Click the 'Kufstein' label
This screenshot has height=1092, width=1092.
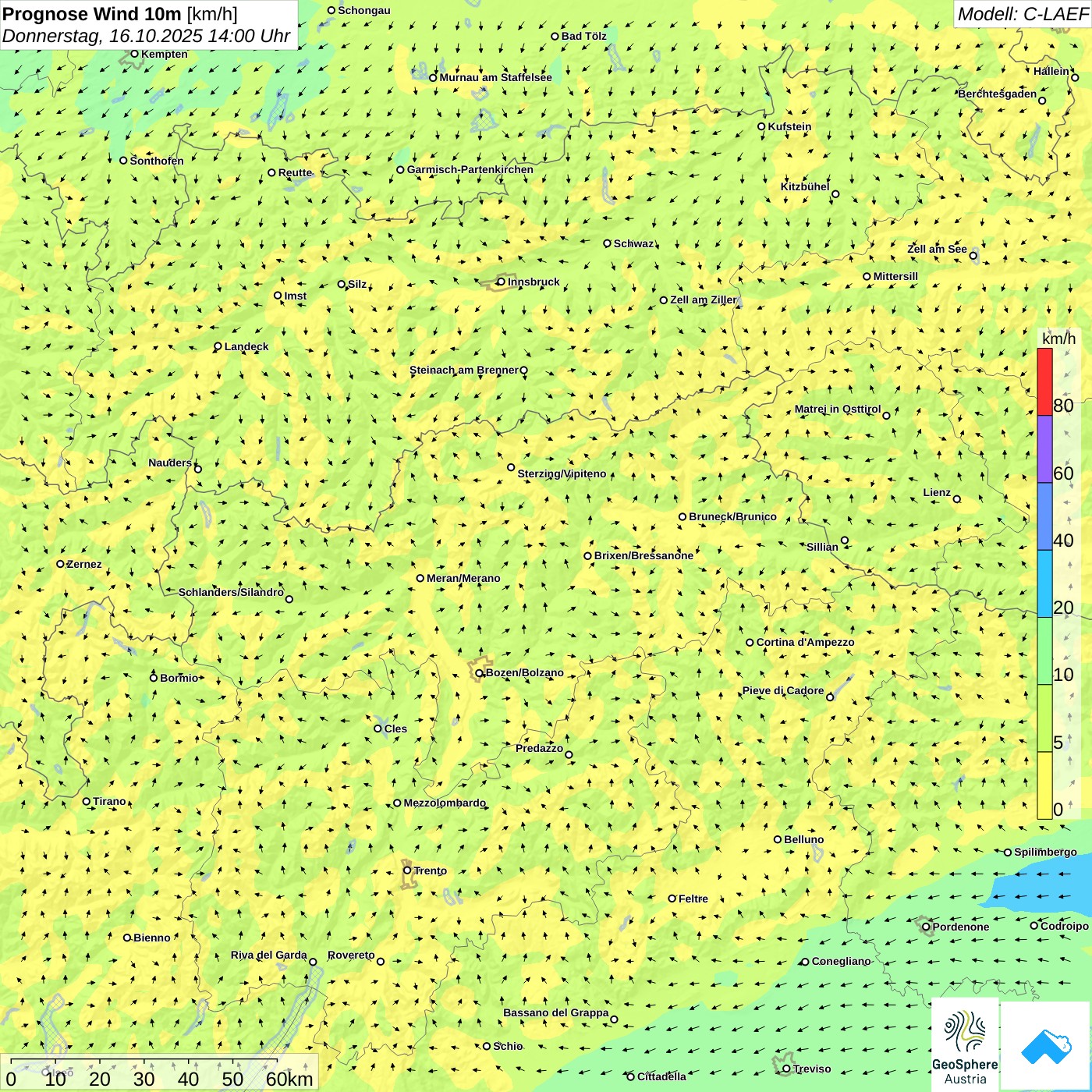click(x=789, y=126)
